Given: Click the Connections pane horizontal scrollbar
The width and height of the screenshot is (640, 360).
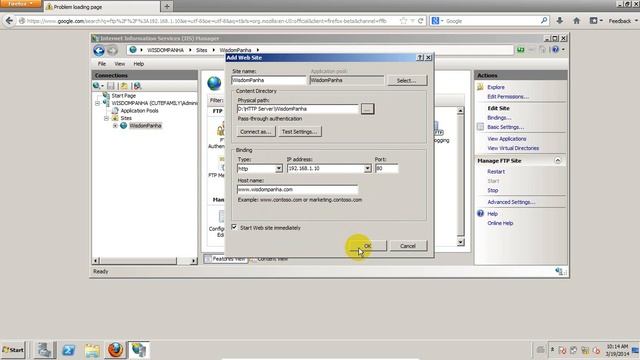Looking at the screenshot, I should point(144,260).
